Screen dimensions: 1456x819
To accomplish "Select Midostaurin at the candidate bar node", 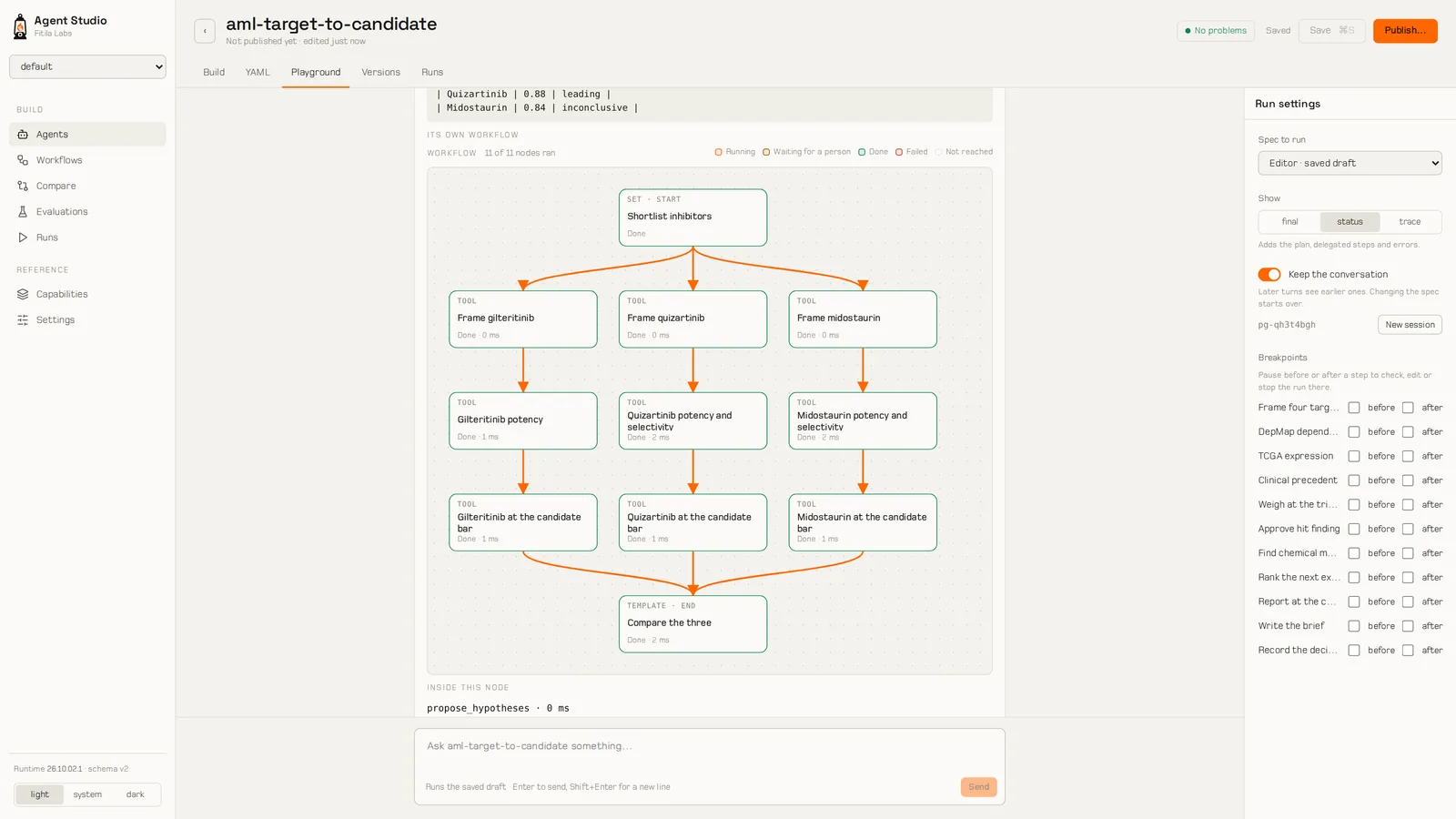I will pyautogui.click(x=863, y=522).
